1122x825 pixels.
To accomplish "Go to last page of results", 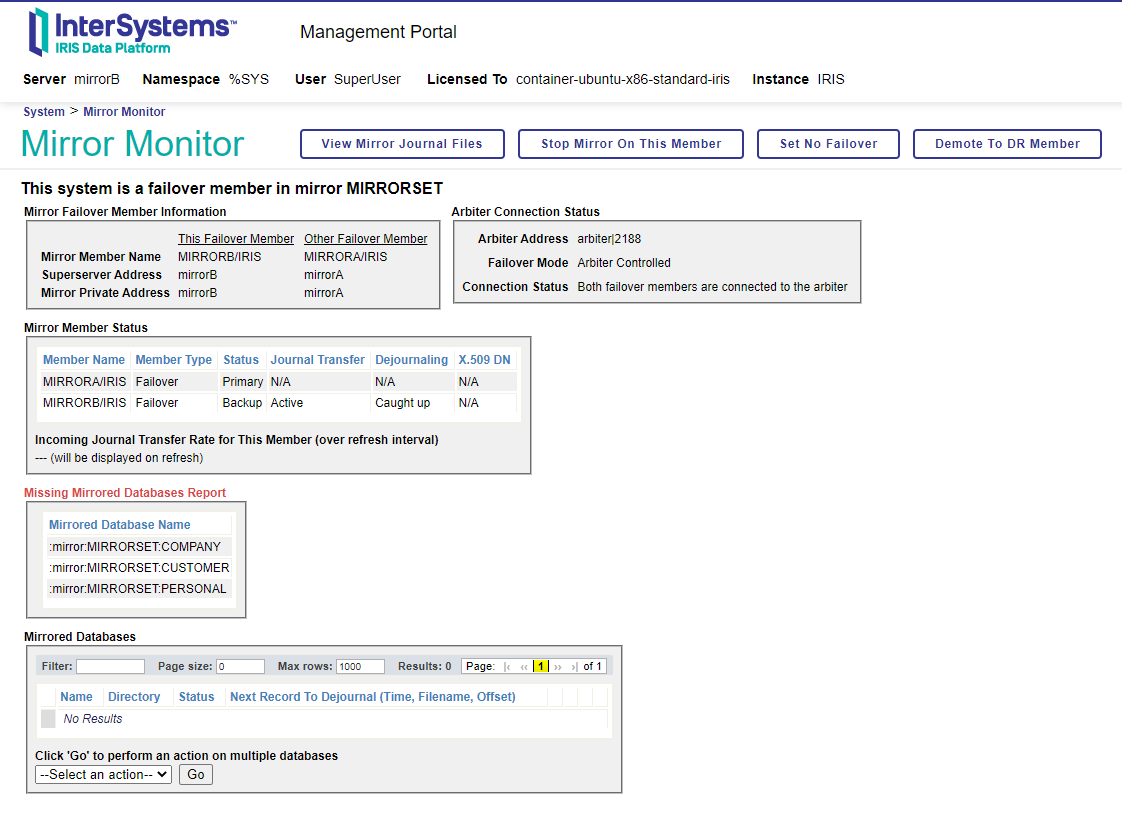I will tap(574, 666).
